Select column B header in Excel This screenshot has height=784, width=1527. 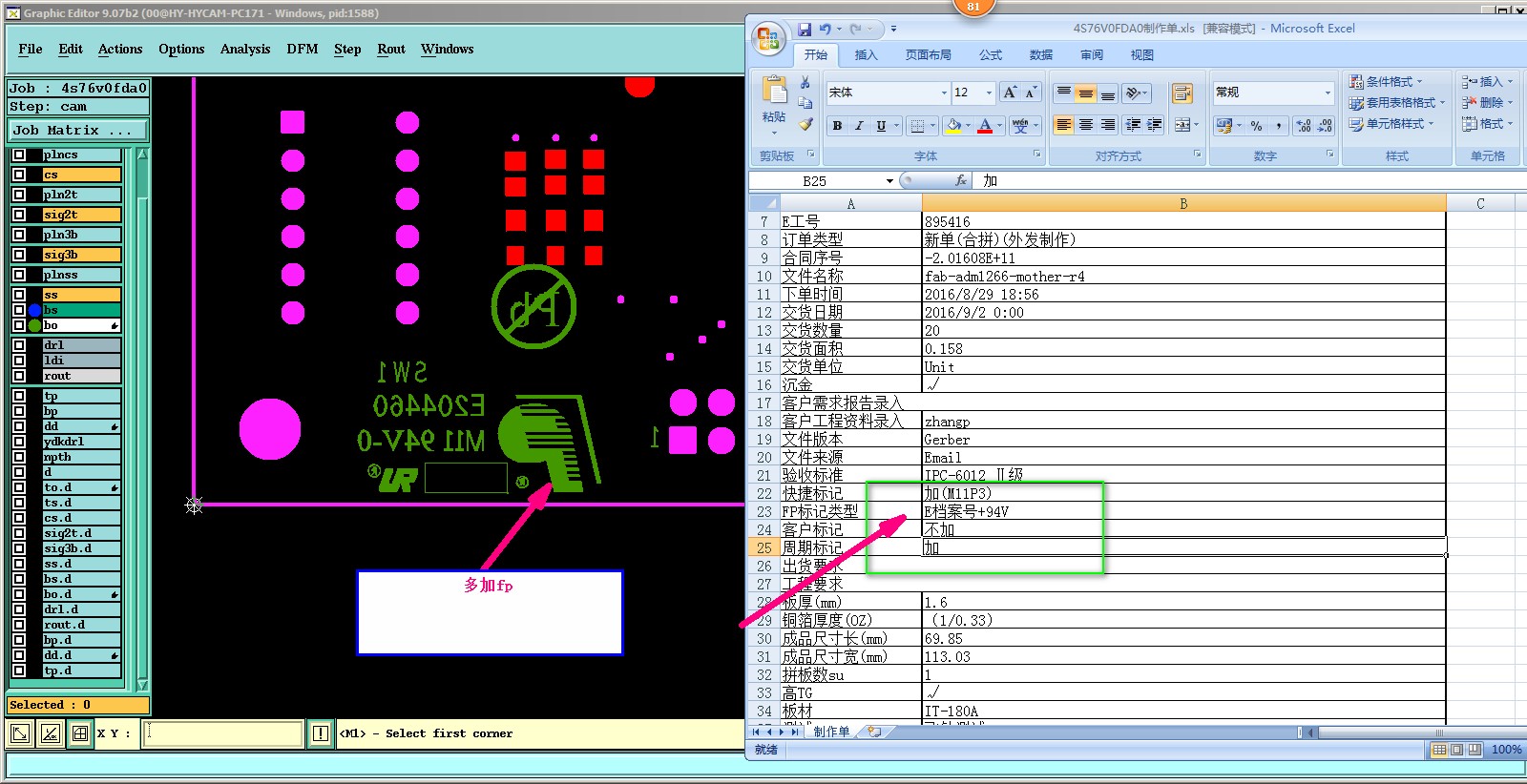coord(1183,203)
